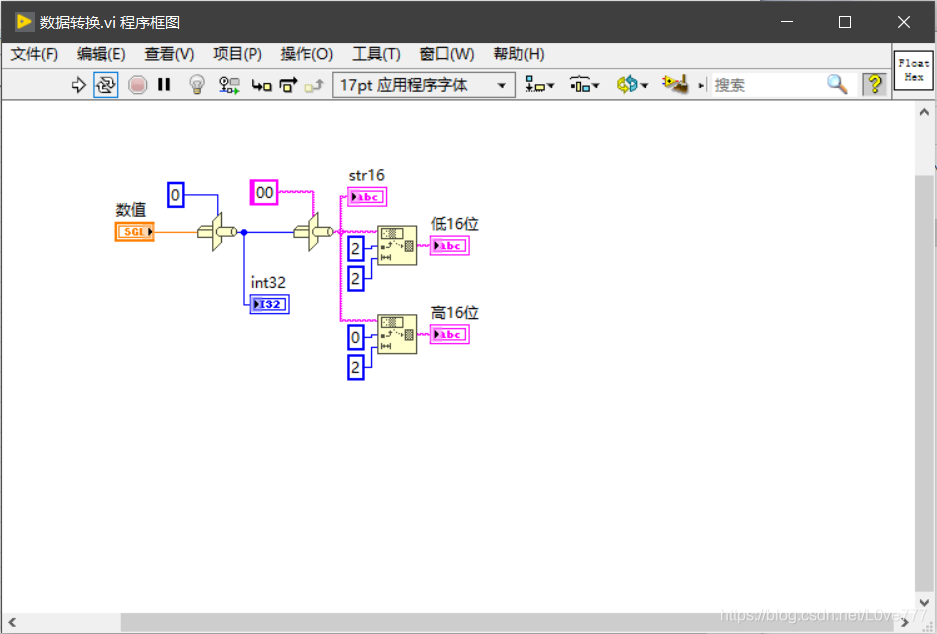937x634 pixels.
Task: Click the Run arrow button
Action: pos(78,85)
